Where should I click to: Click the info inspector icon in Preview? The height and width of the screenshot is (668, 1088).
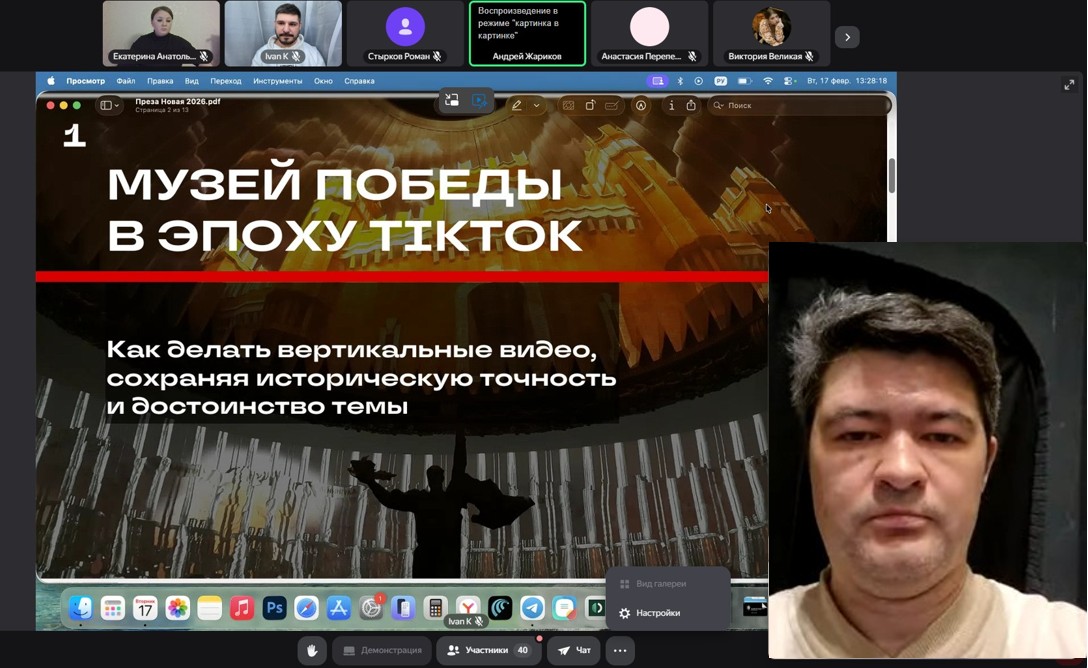tap(671, 105)
